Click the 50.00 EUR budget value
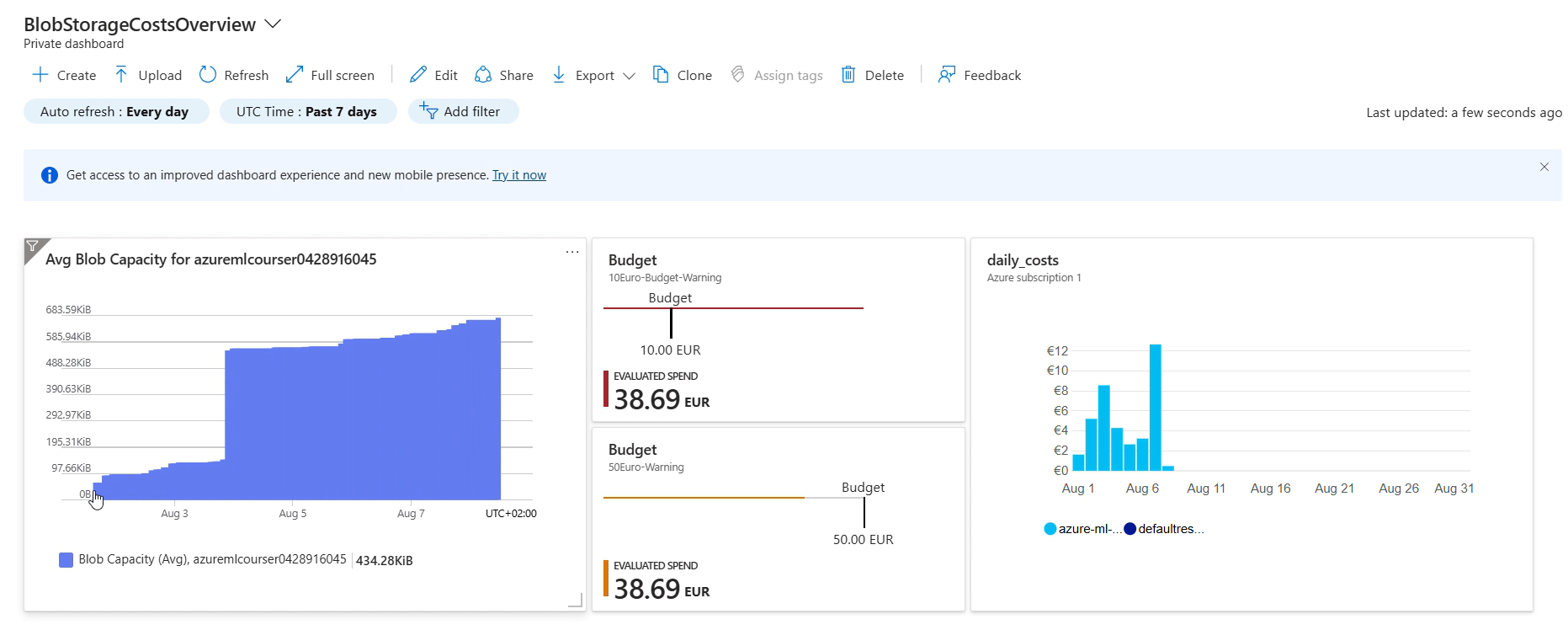Image resolution: width=1568 pixels, height=630 pixels. pos(864,540)
